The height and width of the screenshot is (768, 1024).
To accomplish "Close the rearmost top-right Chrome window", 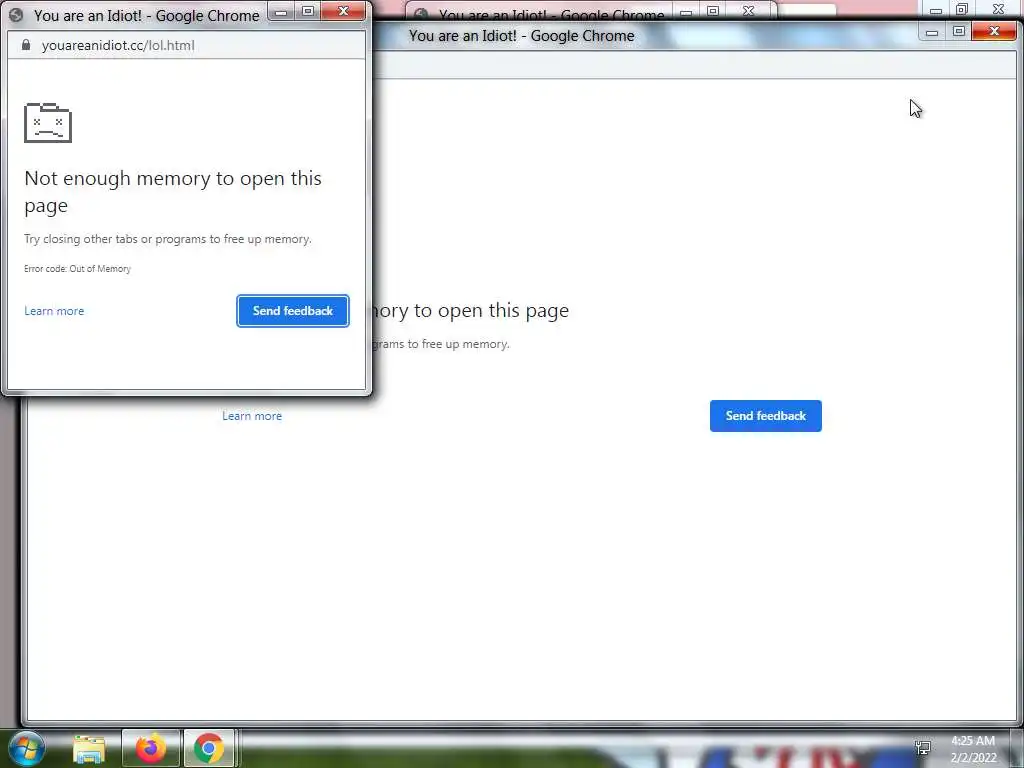I will (998, 9).
